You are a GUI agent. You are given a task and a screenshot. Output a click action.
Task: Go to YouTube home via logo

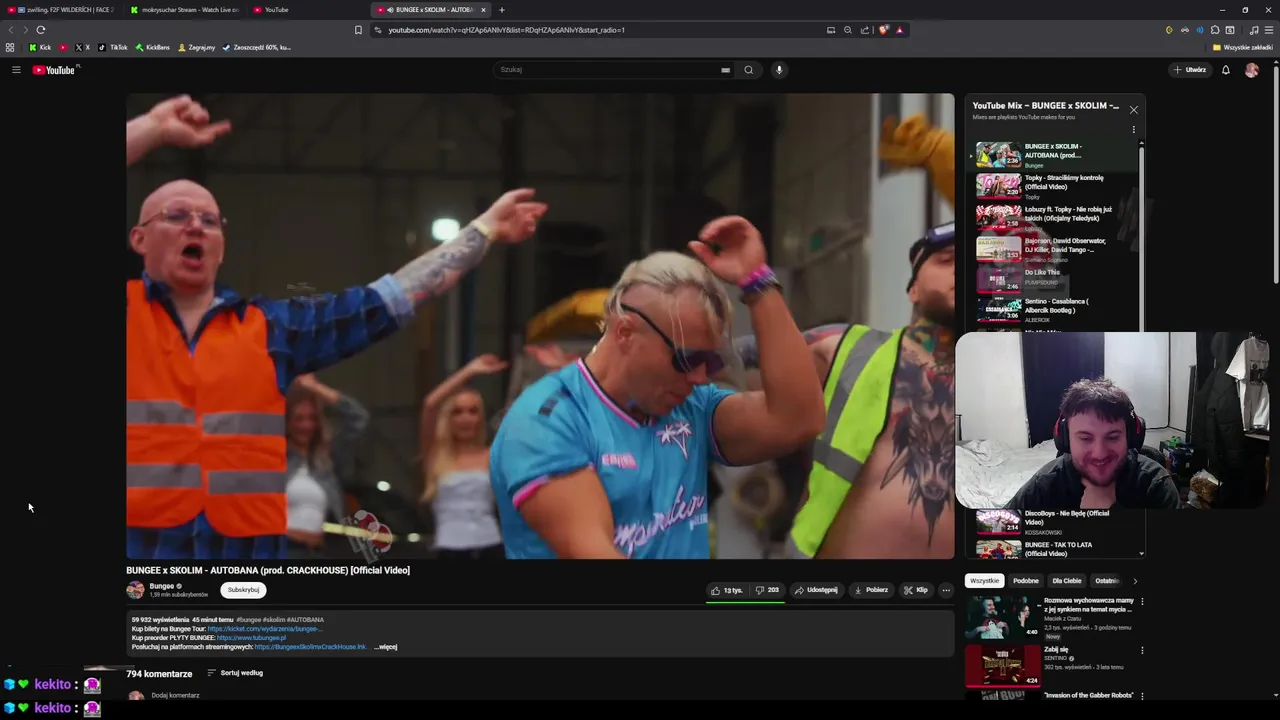[54, 70]
